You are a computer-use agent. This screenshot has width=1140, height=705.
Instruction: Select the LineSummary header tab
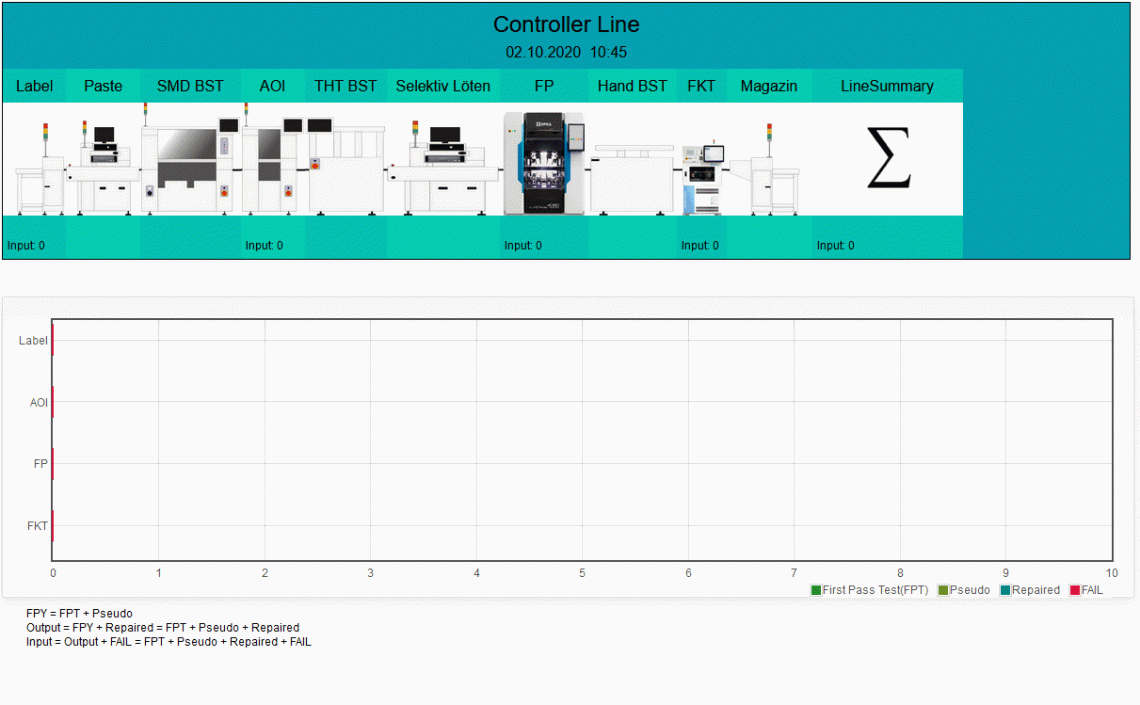(887, 86)
